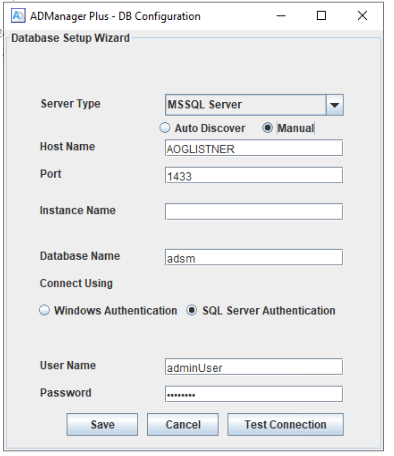Click the Database Name field with adsm
Image resolution: width=394 pixels, height=456 pixels.
(x=254, y=257)
